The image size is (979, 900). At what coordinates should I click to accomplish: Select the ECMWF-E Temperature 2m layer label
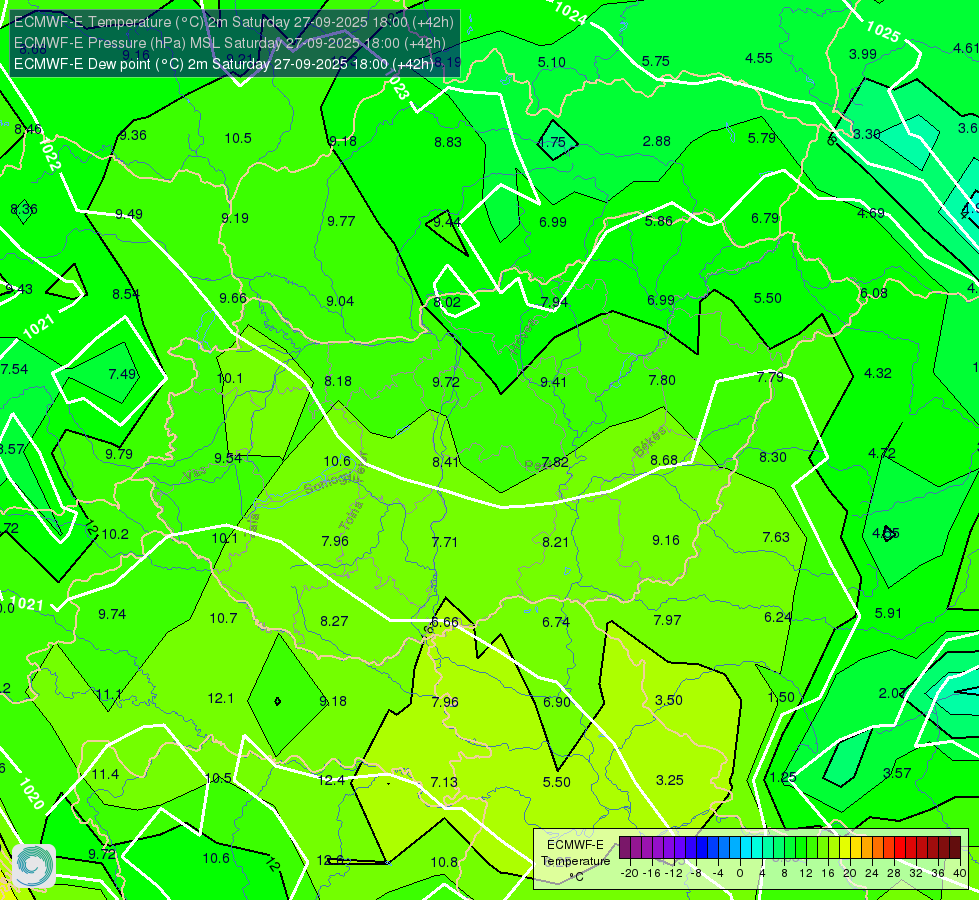pos(234,22)
